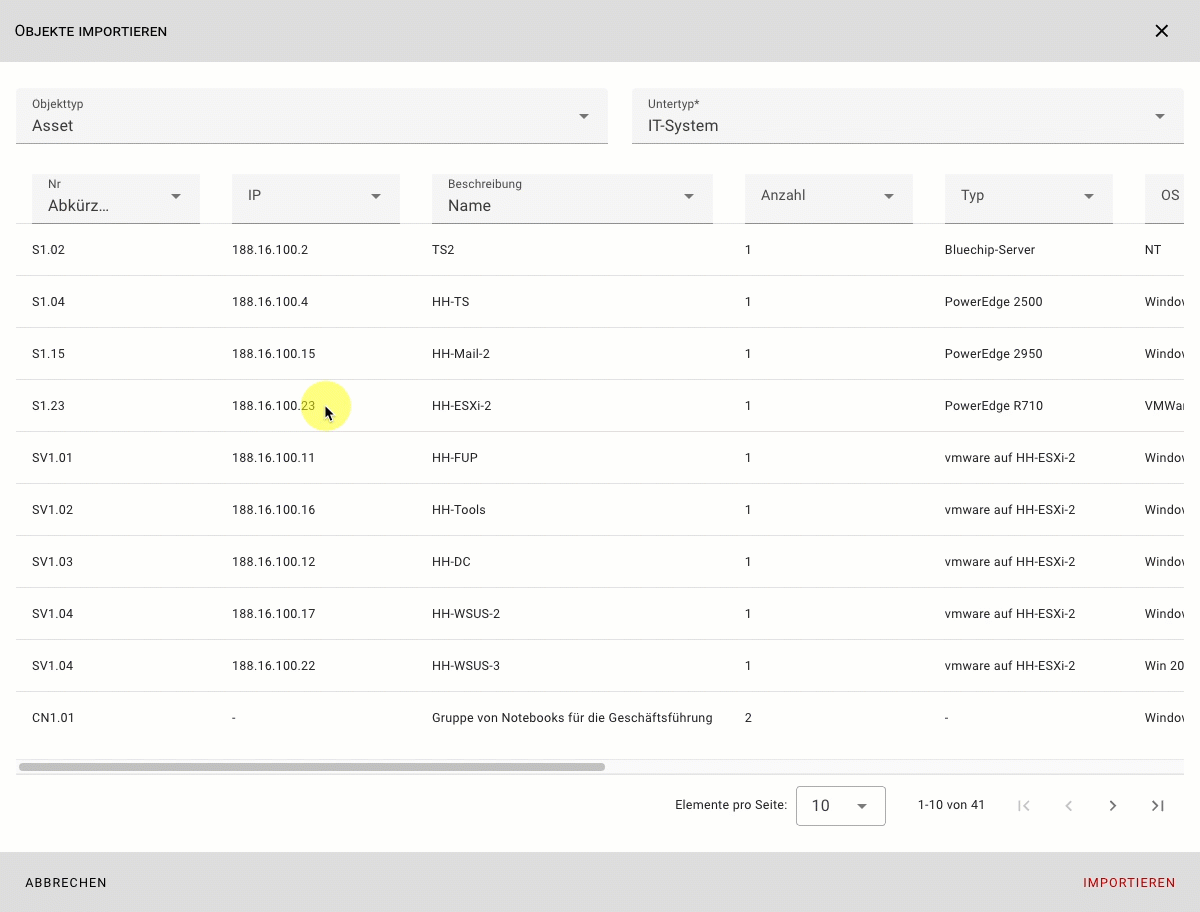Go to previous page arrow
Image resolution: width=1200 pixels, height=912 pixels.
pos(1068,806)
